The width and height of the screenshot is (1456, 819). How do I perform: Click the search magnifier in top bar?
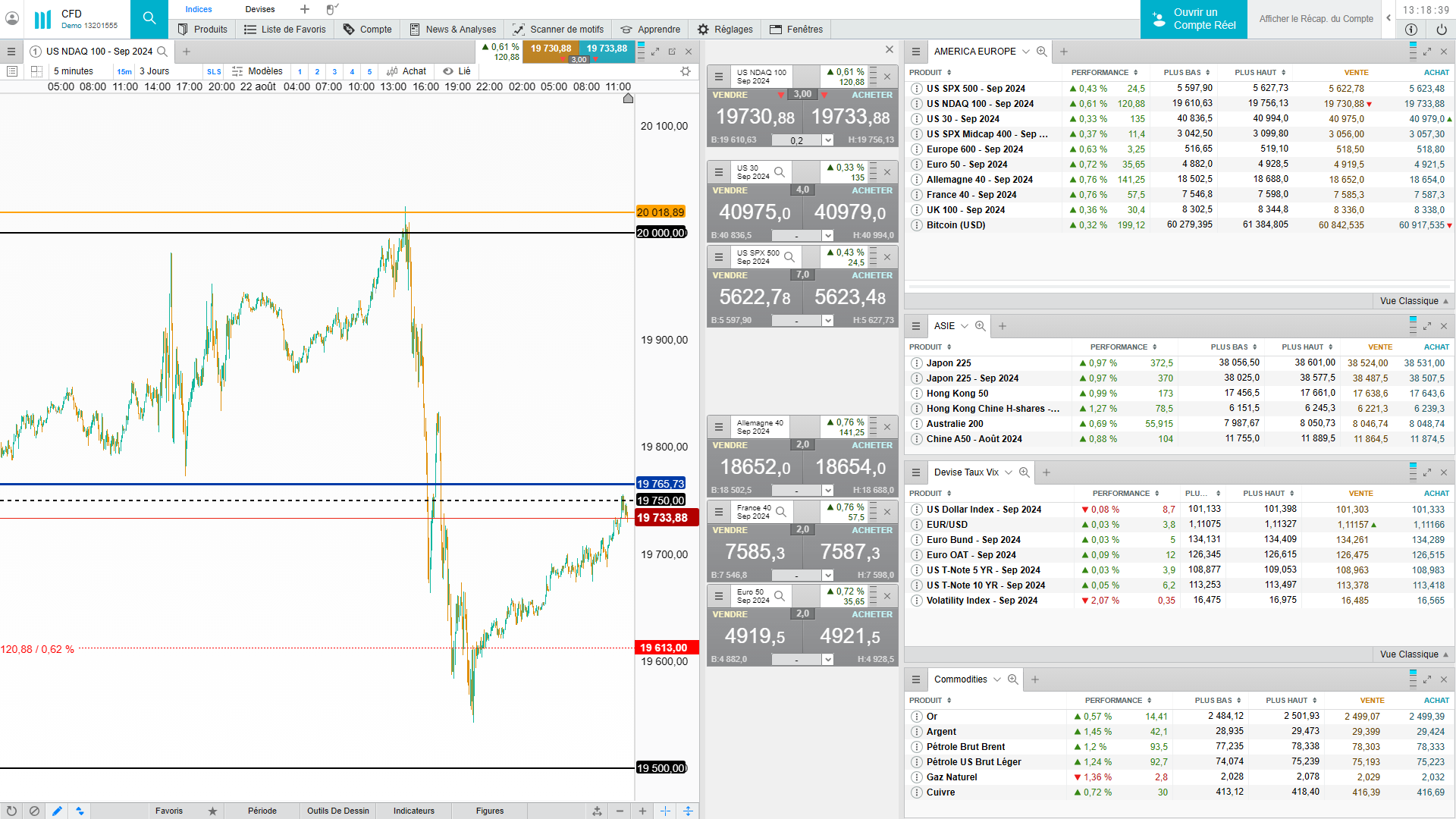coord(149,18)
